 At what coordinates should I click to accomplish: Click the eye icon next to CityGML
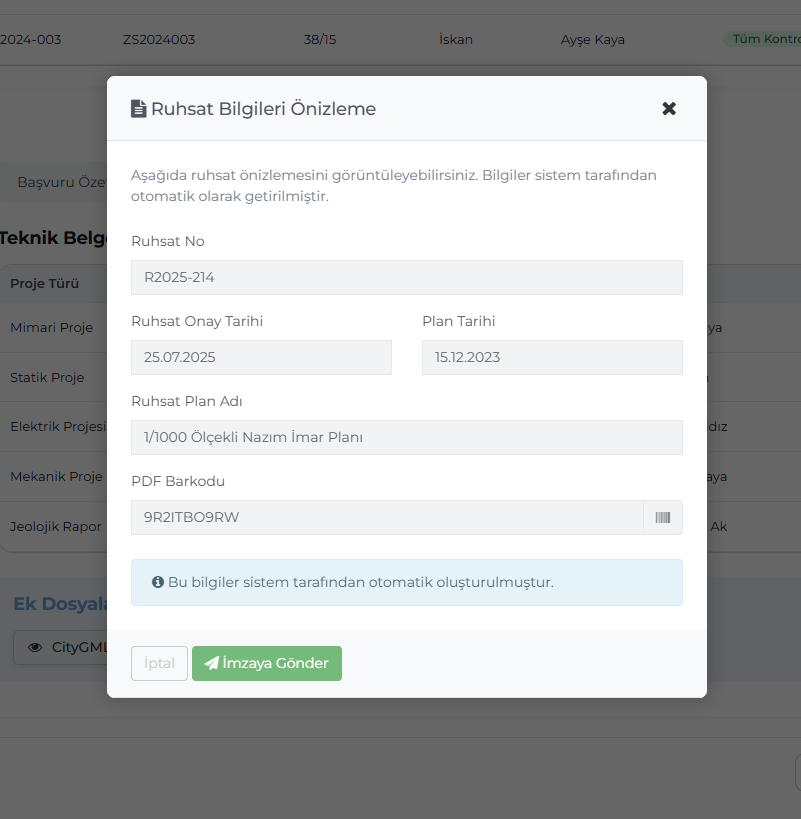coord(35,647)
